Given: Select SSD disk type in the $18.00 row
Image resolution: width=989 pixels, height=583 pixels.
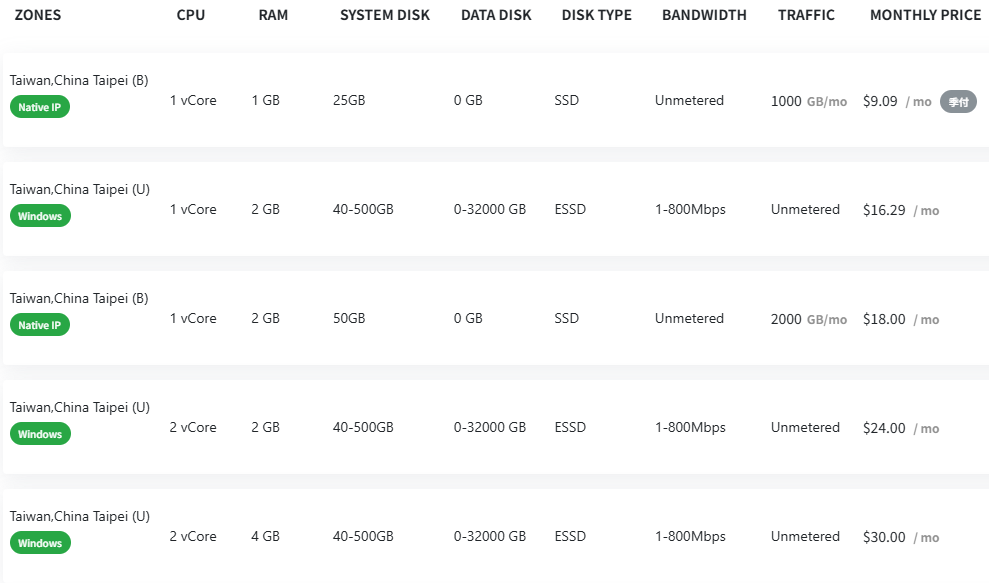Looking at the screenshot, I should 566,319.
